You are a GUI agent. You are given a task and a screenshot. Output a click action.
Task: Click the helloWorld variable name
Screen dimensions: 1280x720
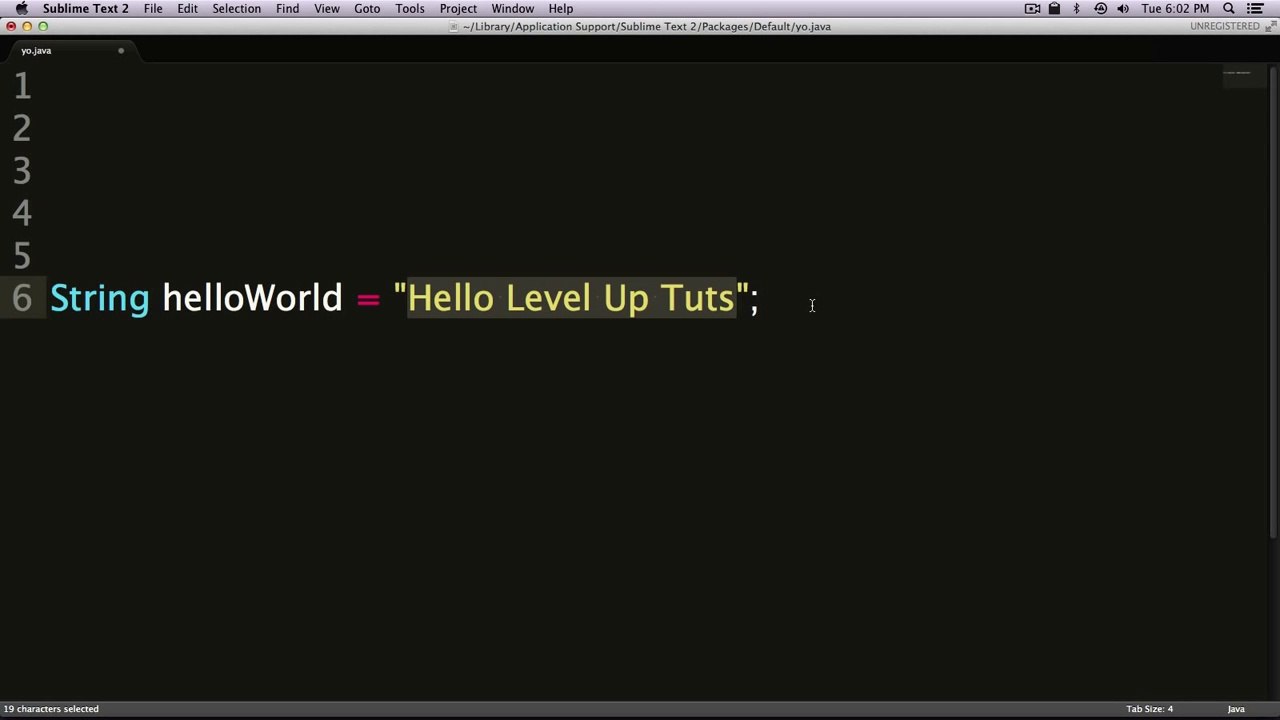(x=252, y=297)
